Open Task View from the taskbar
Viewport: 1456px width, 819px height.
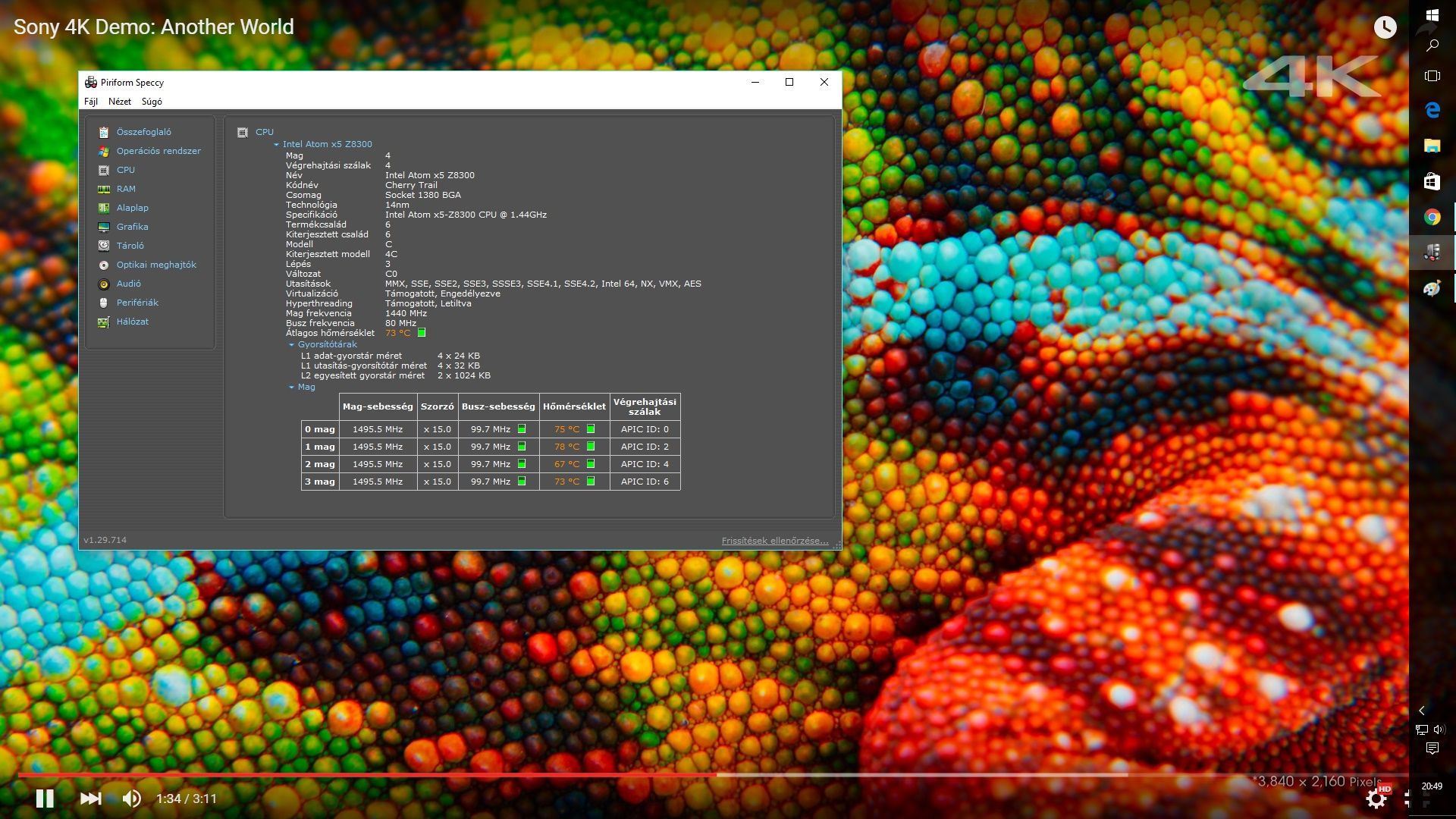(x=1432, y=76)
